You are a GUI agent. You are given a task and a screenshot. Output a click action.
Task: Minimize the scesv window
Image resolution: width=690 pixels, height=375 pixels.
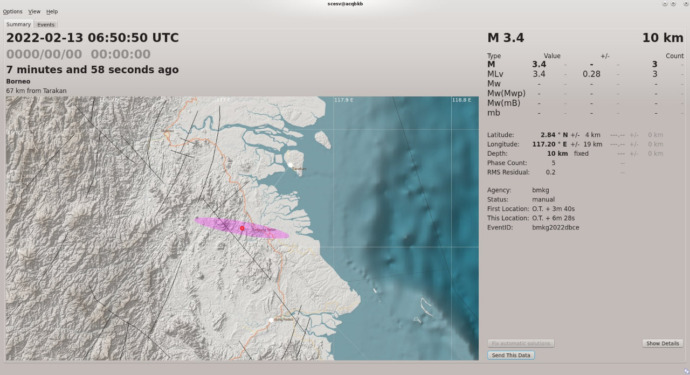[665, 4]
